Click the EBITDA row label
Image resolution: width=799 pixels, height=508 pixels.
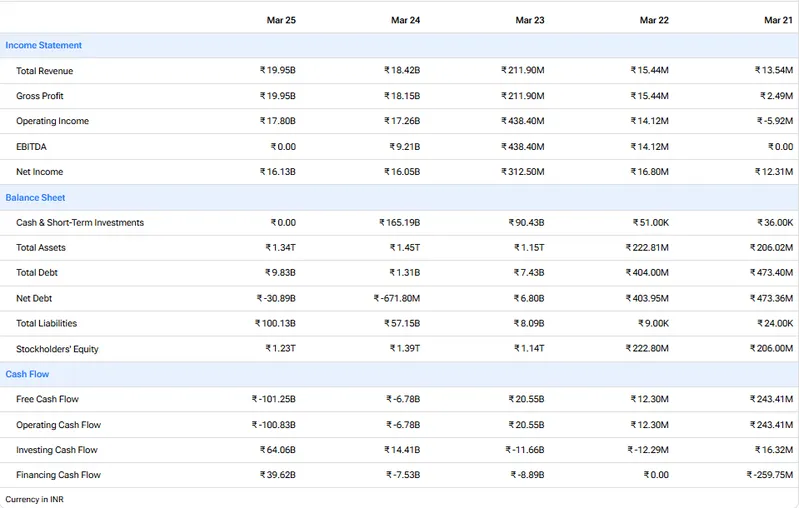pyautogui.click(x=31, y=147)
